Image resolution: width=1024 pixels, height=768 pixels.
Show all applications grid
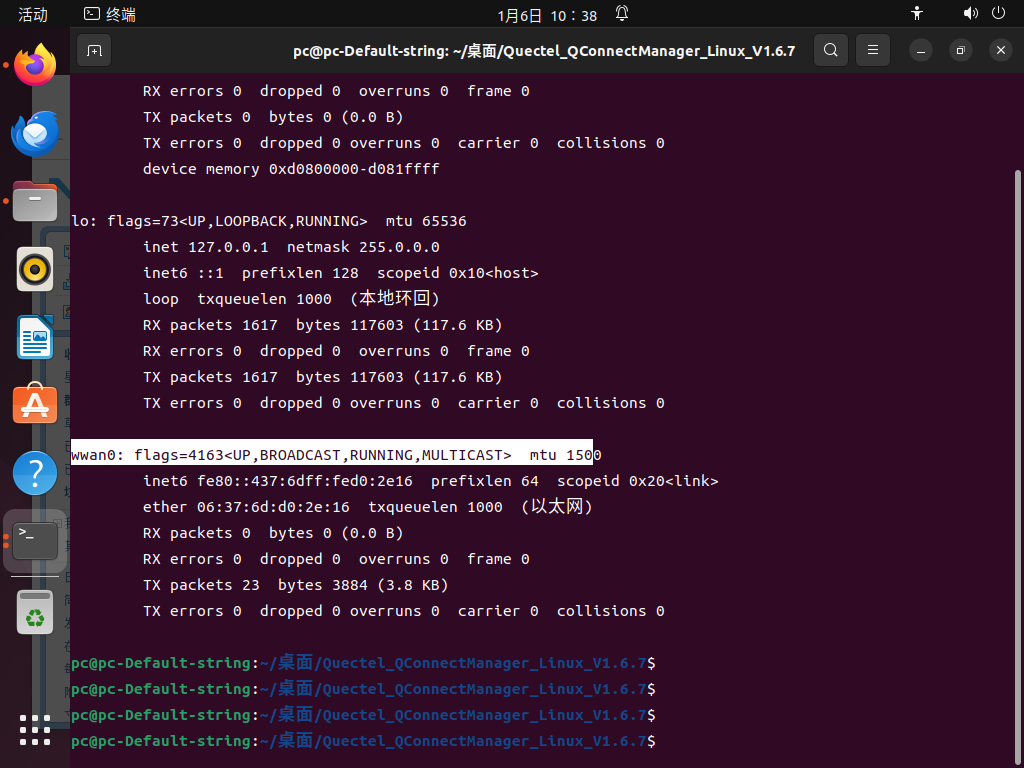35,729
